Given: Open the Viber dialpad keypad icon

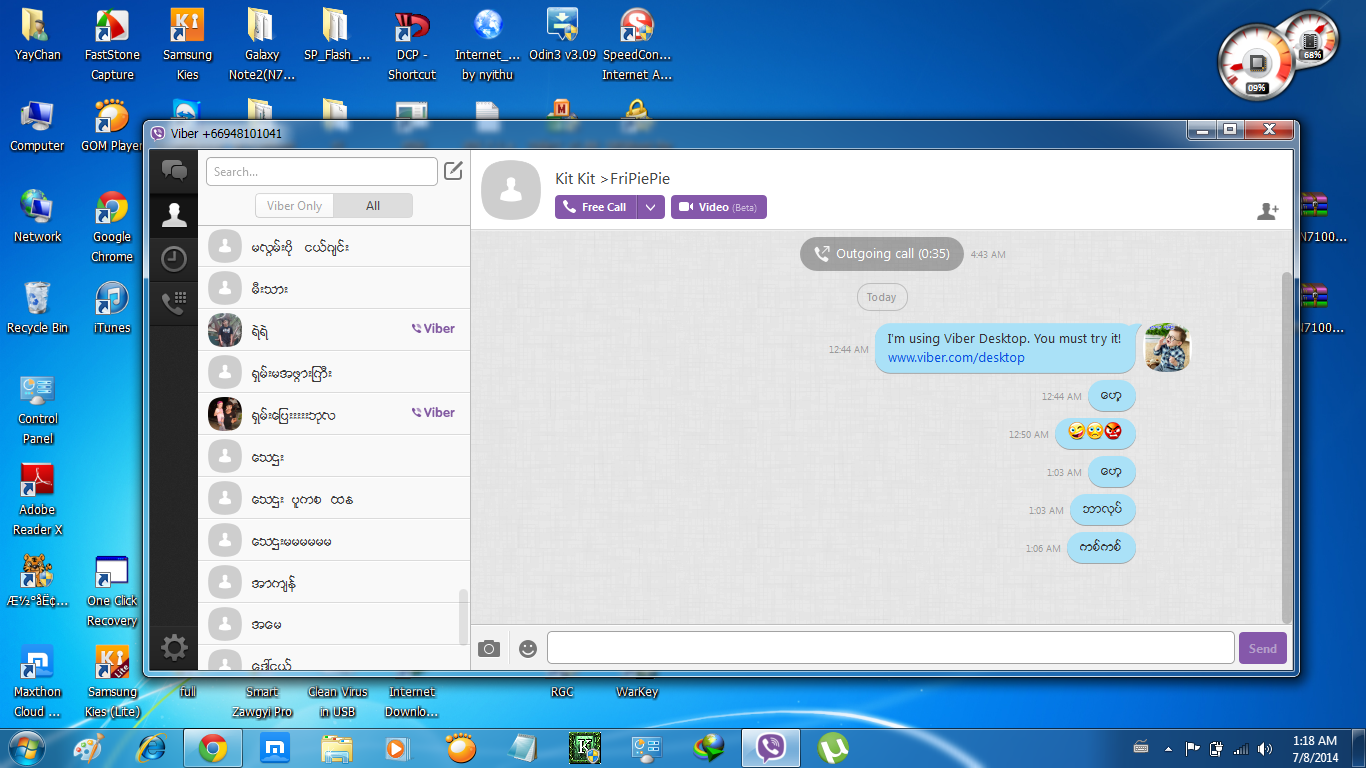Looking at the screenshot, I should 174,303.
